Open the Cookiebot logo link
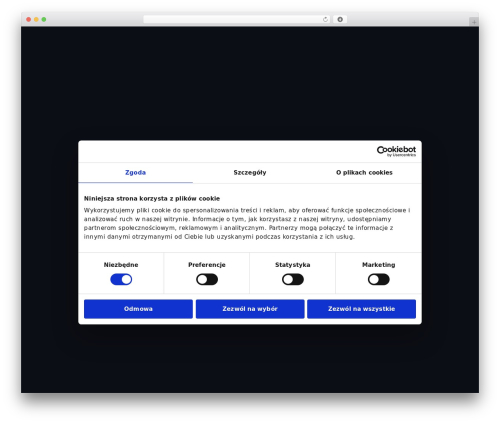500x423 pixels. coord(396,151)
